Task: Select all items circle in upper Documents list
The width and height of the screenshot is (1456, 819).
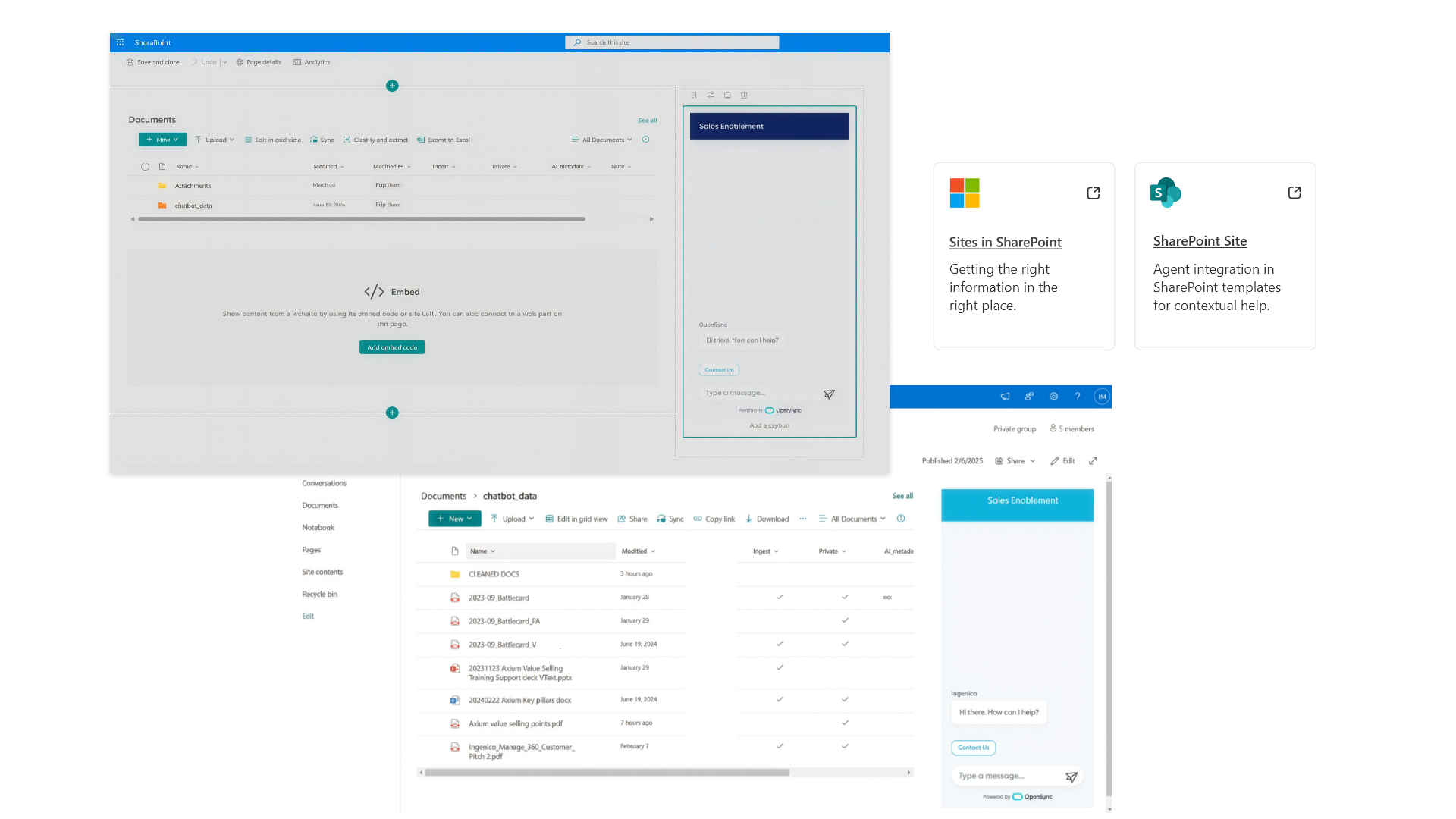Action: click(145, 166)
